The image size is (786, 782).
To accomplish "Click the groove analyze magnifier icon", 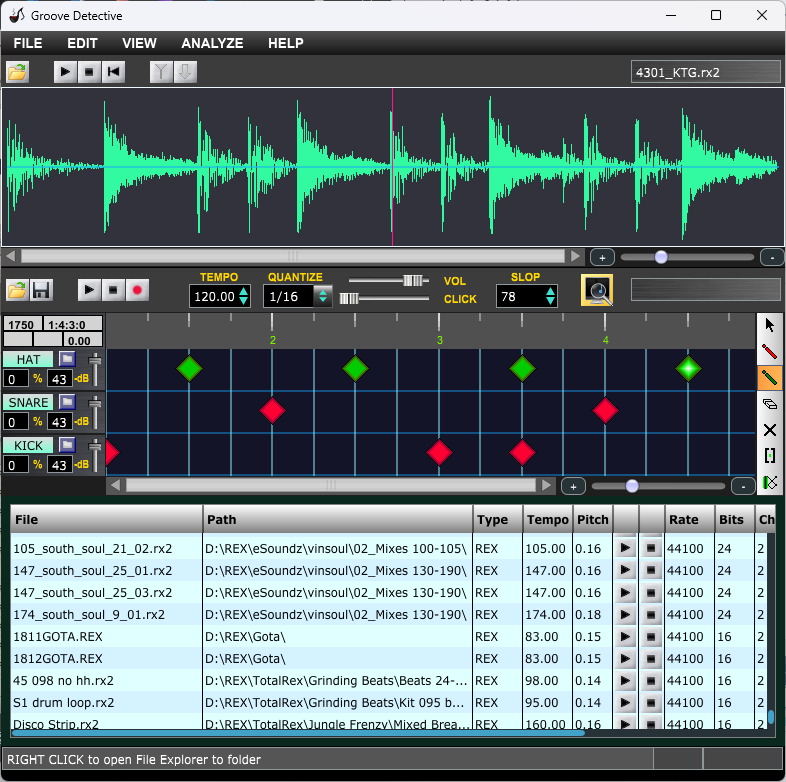I will point(597,291).
